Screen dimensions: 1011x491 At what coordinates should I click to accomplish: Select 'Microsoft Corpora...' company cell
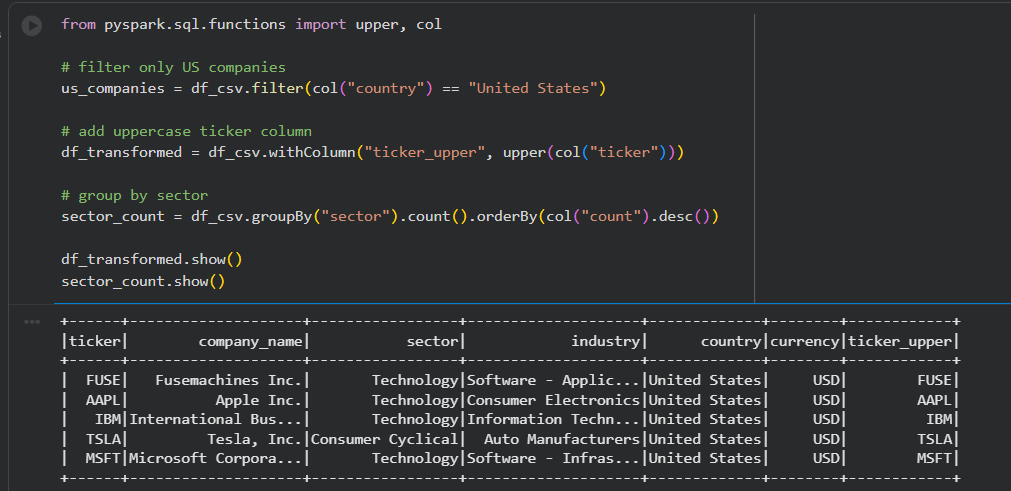pyautogui.click(x=216, y=458)
